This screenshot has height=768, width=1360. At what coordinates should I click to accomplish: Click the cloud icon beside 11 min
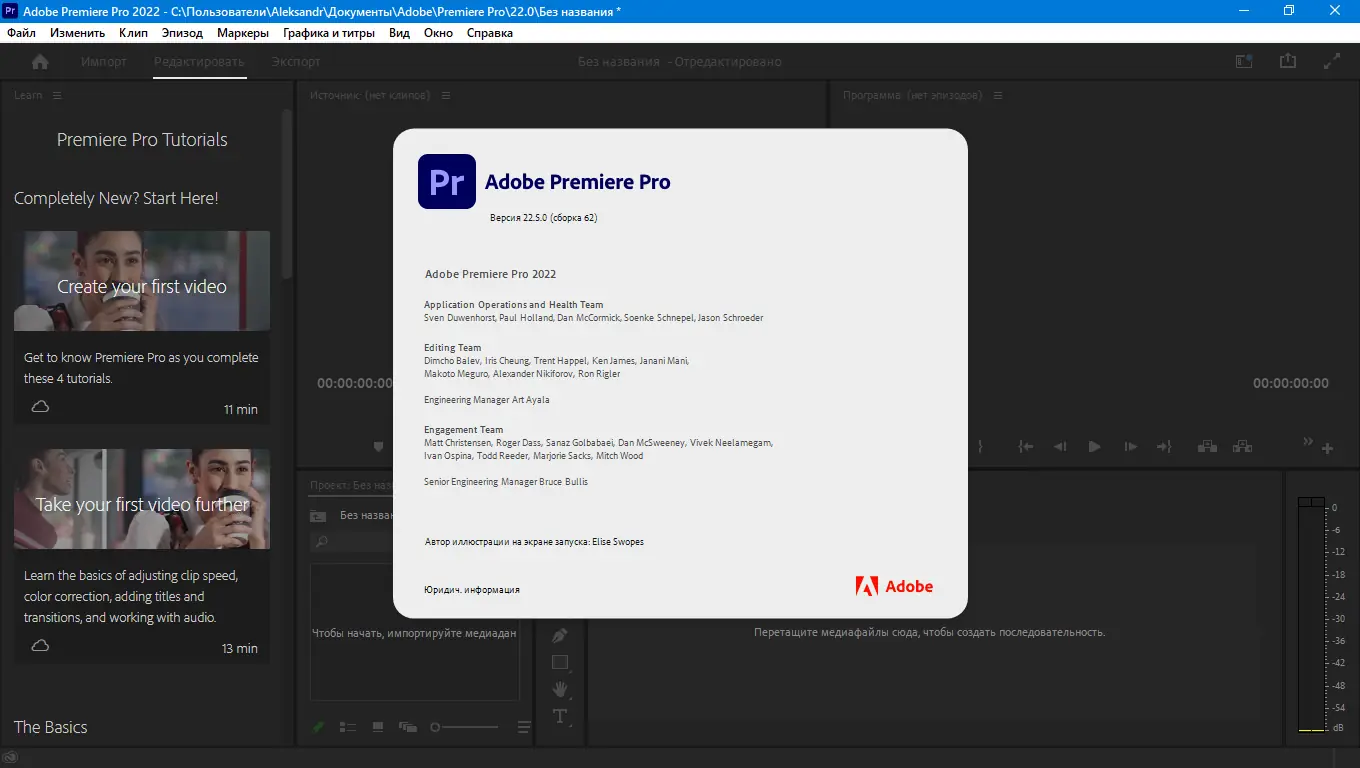pyautogui.click(x=41, y=407)
